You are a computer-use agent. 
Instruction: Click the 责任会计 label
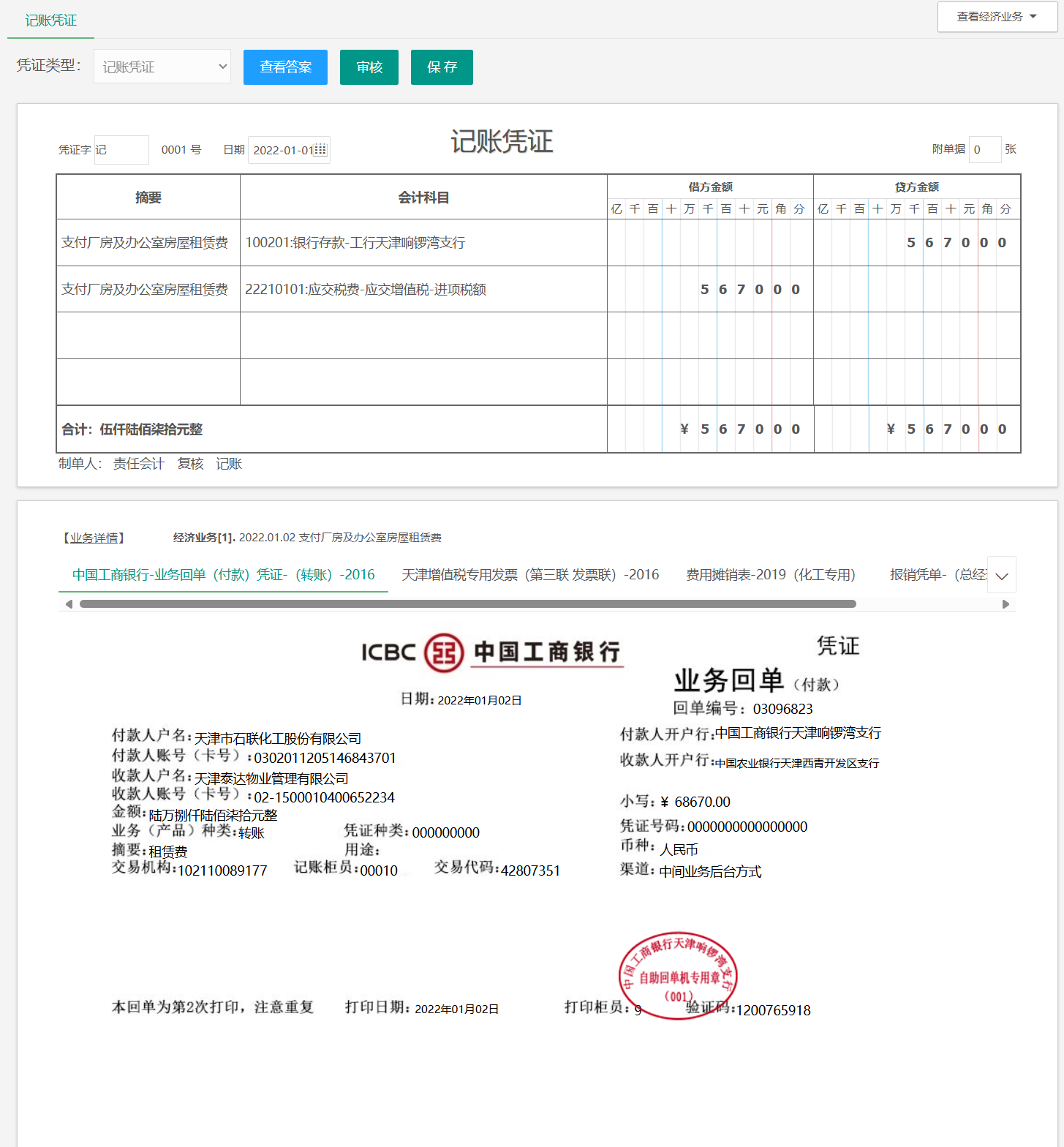(138, 464)
